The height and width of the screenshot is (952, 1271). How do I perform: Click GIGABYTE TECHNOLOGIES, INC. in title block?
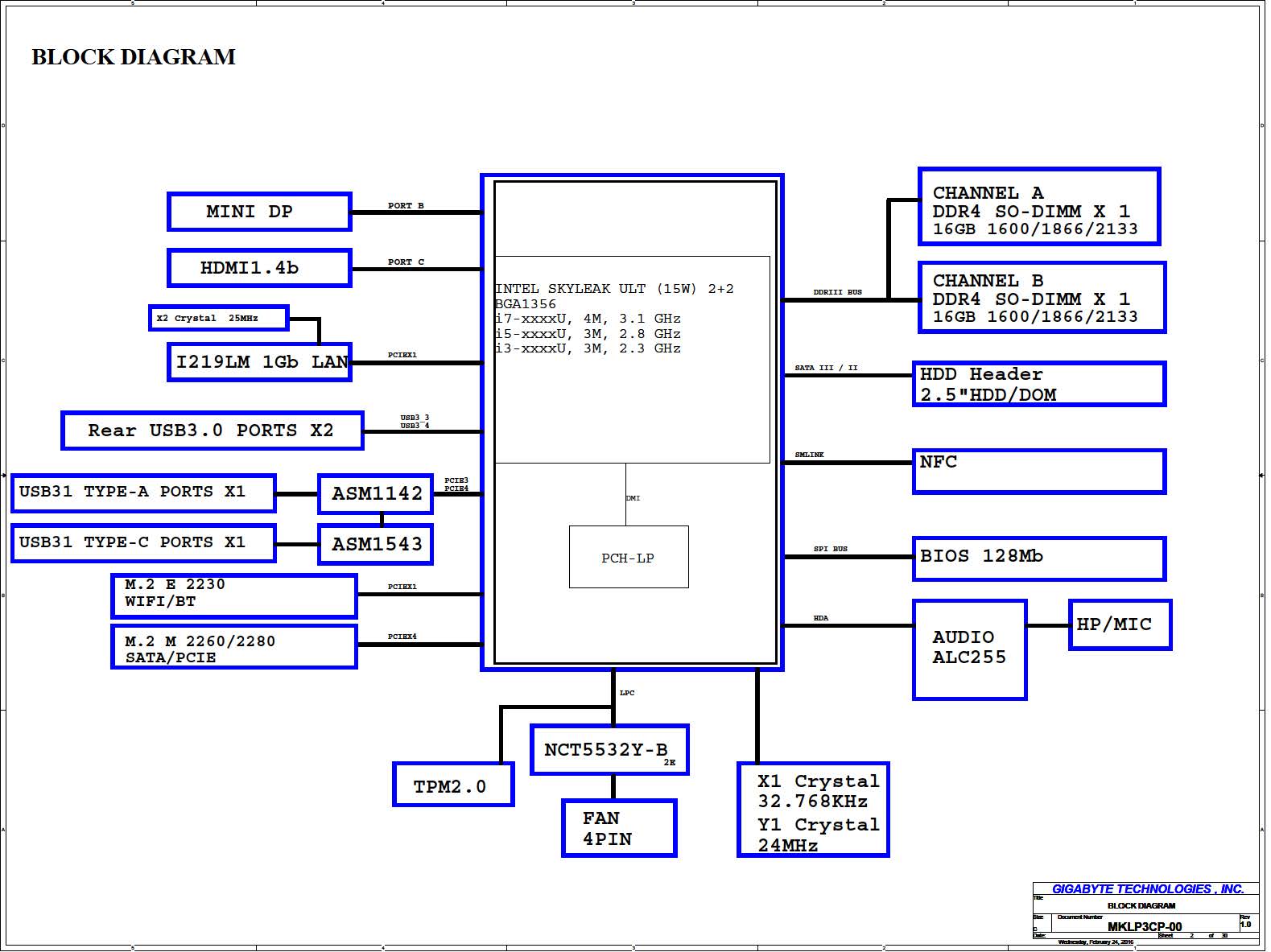pyautogui.click(x=1148, y=889)
